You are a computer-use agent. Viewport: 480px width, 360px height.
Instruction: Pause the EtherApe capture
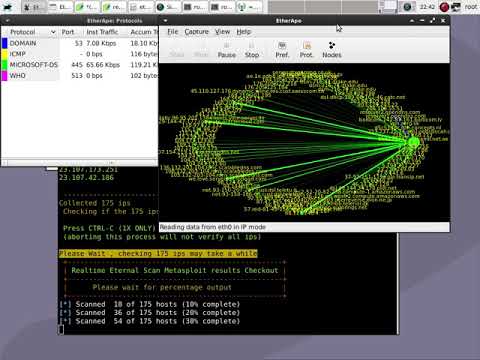coord(227,50)
